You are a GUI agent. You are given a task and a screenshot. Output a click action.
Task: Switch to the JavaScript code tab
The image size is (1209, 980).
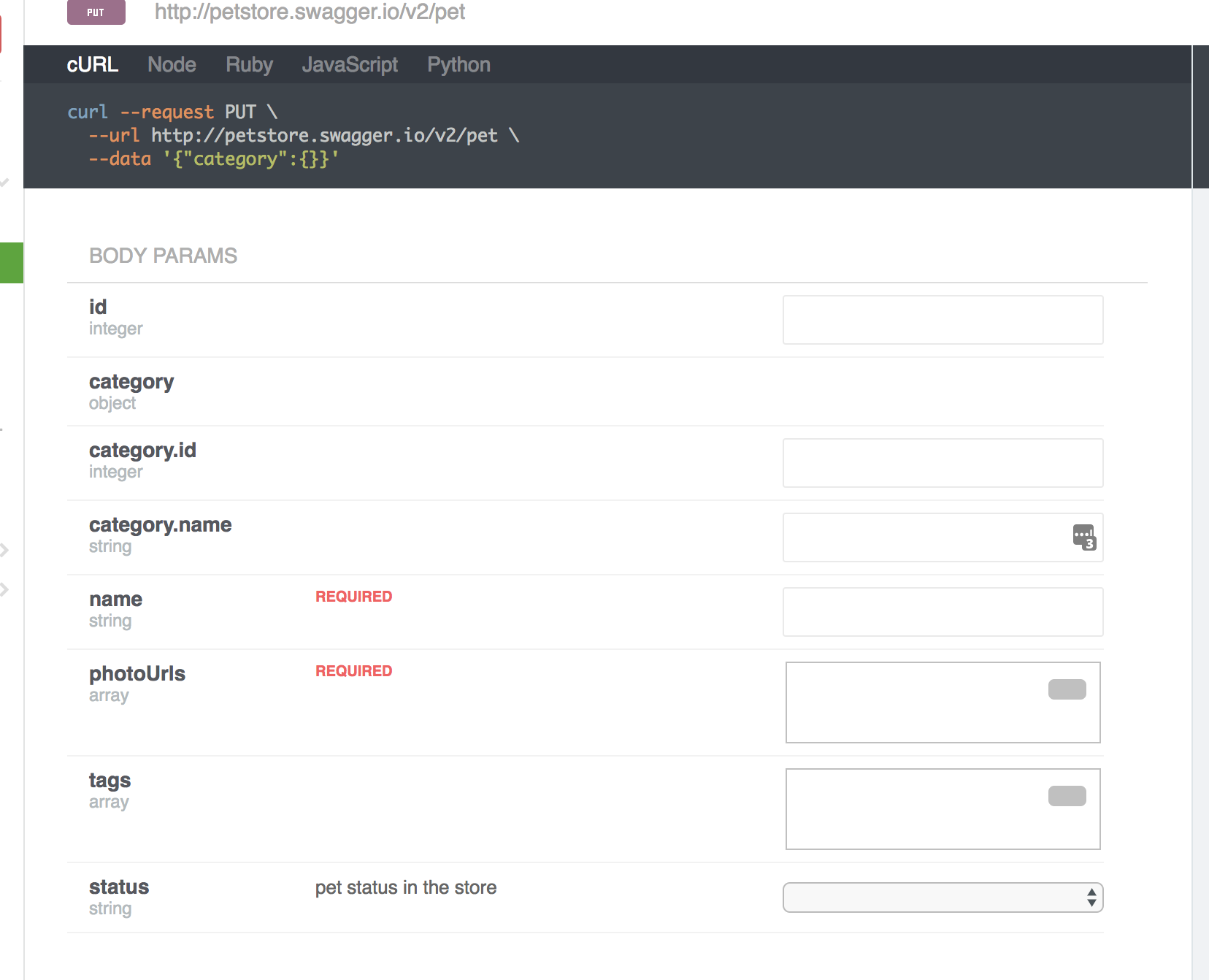pos(350,65)
